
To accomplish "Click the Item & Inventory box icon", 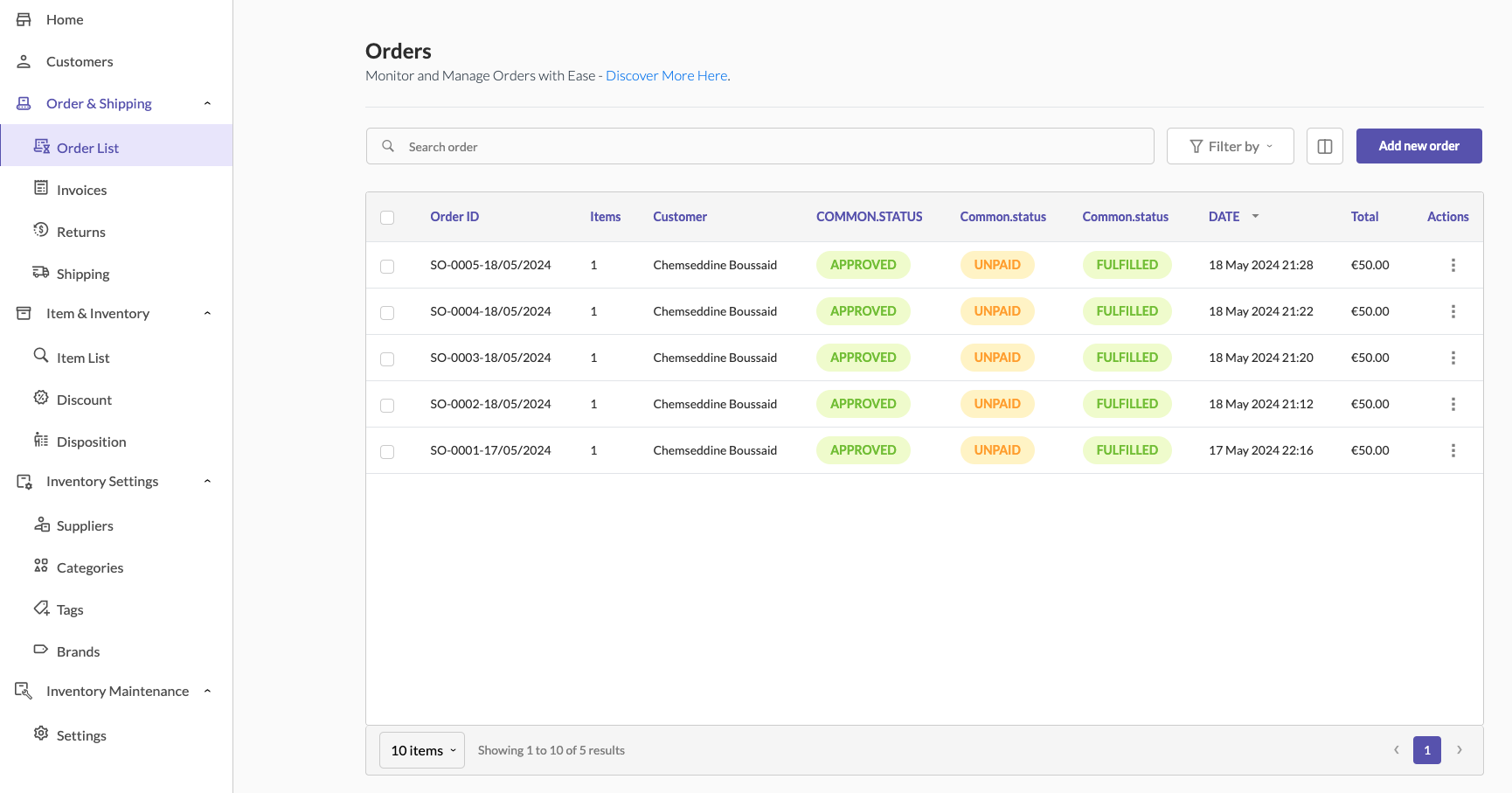I will click(x=24, y=313).
